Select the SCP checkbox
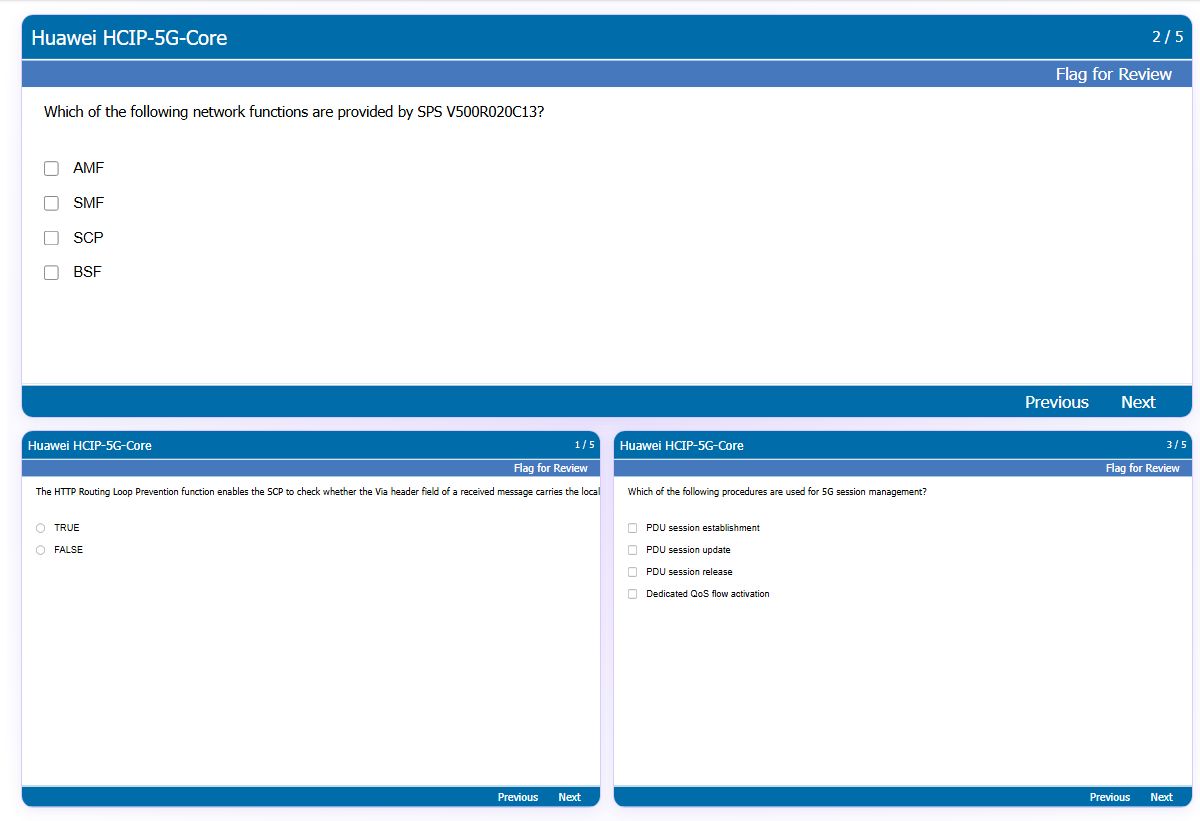1200x821 pixels. pos(51,238)
